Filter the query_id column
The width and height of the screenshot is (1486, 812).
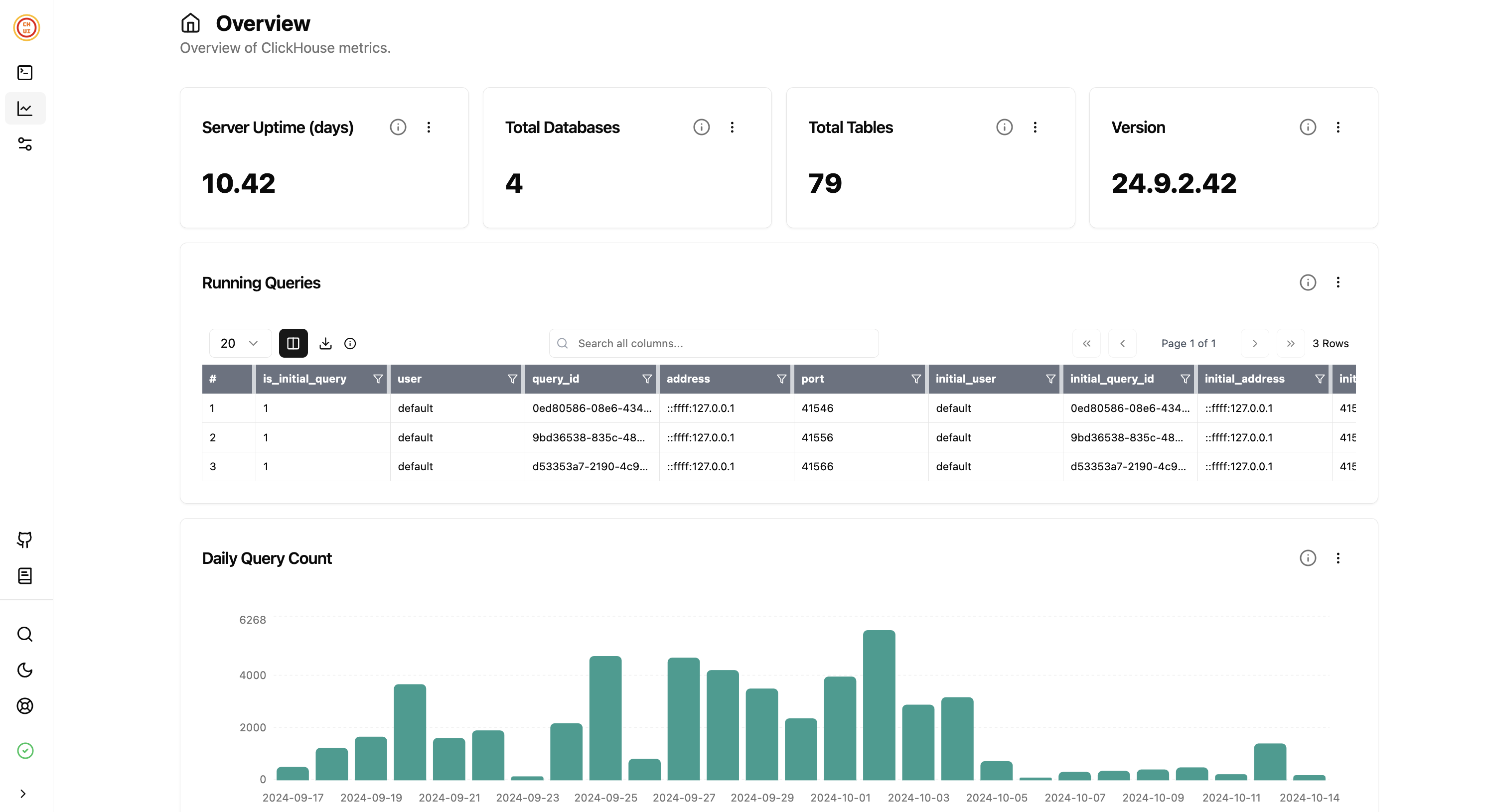[647, 379]
